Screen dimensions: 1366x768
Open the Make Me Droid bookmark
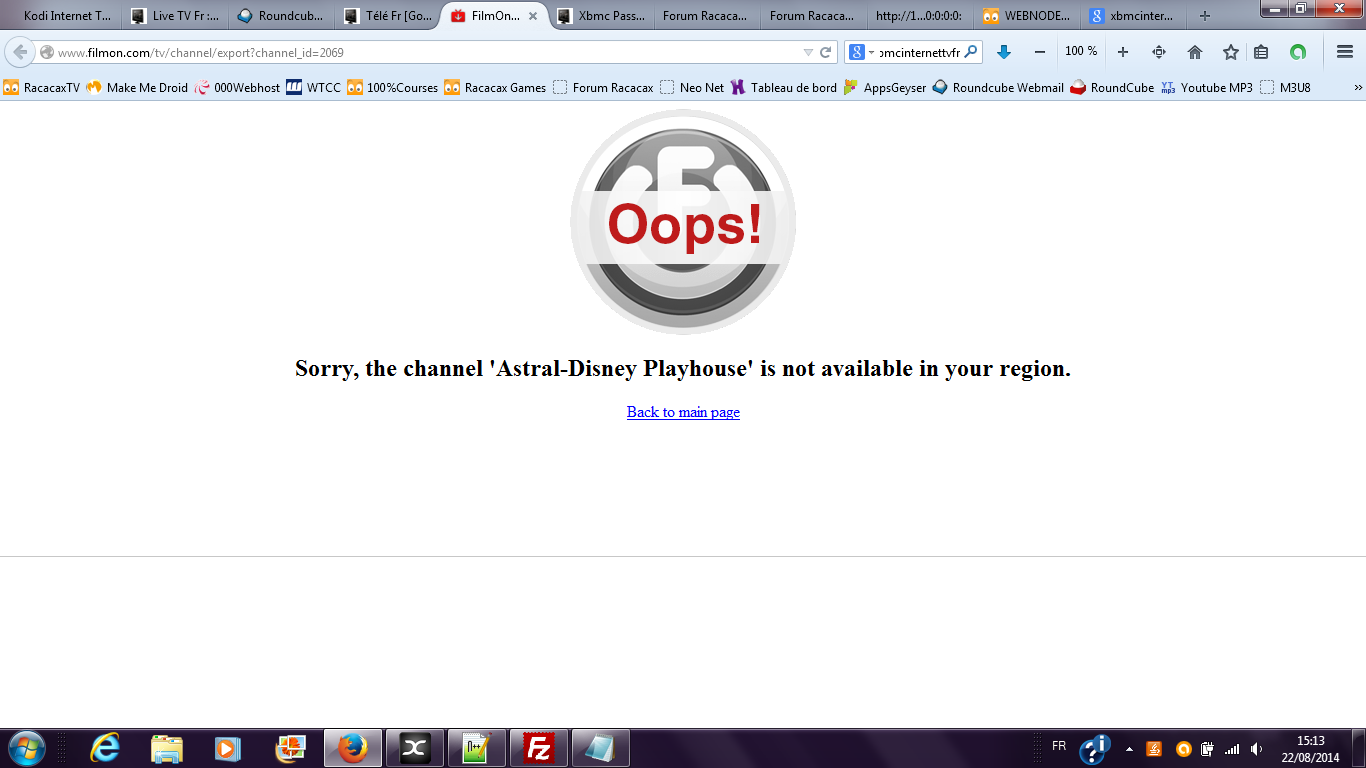point(137,88)
